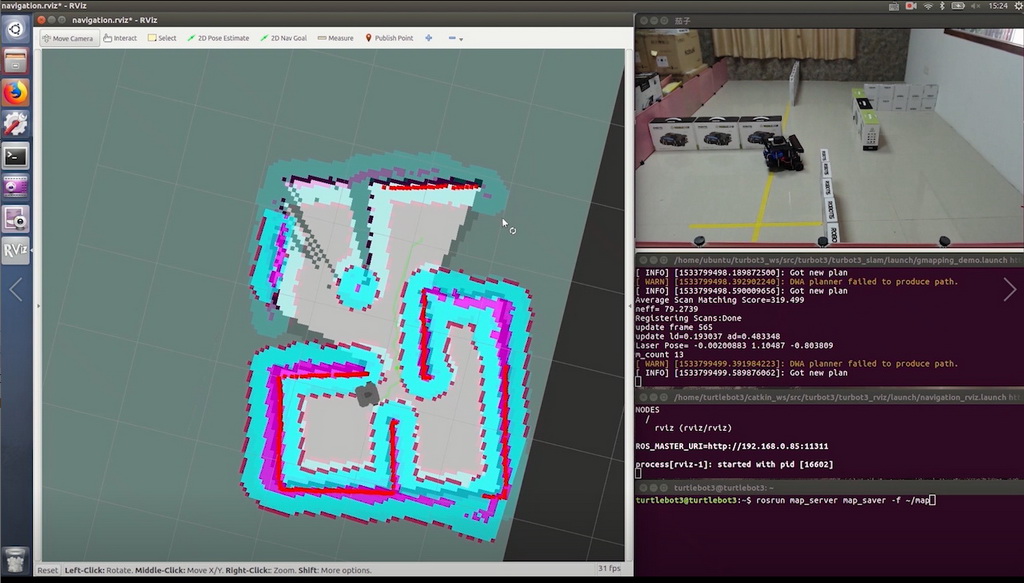The width and height of the screenshot is (1024, 583).
Task: Click the blue plus add-tool icon
Action: click(429, 38)
